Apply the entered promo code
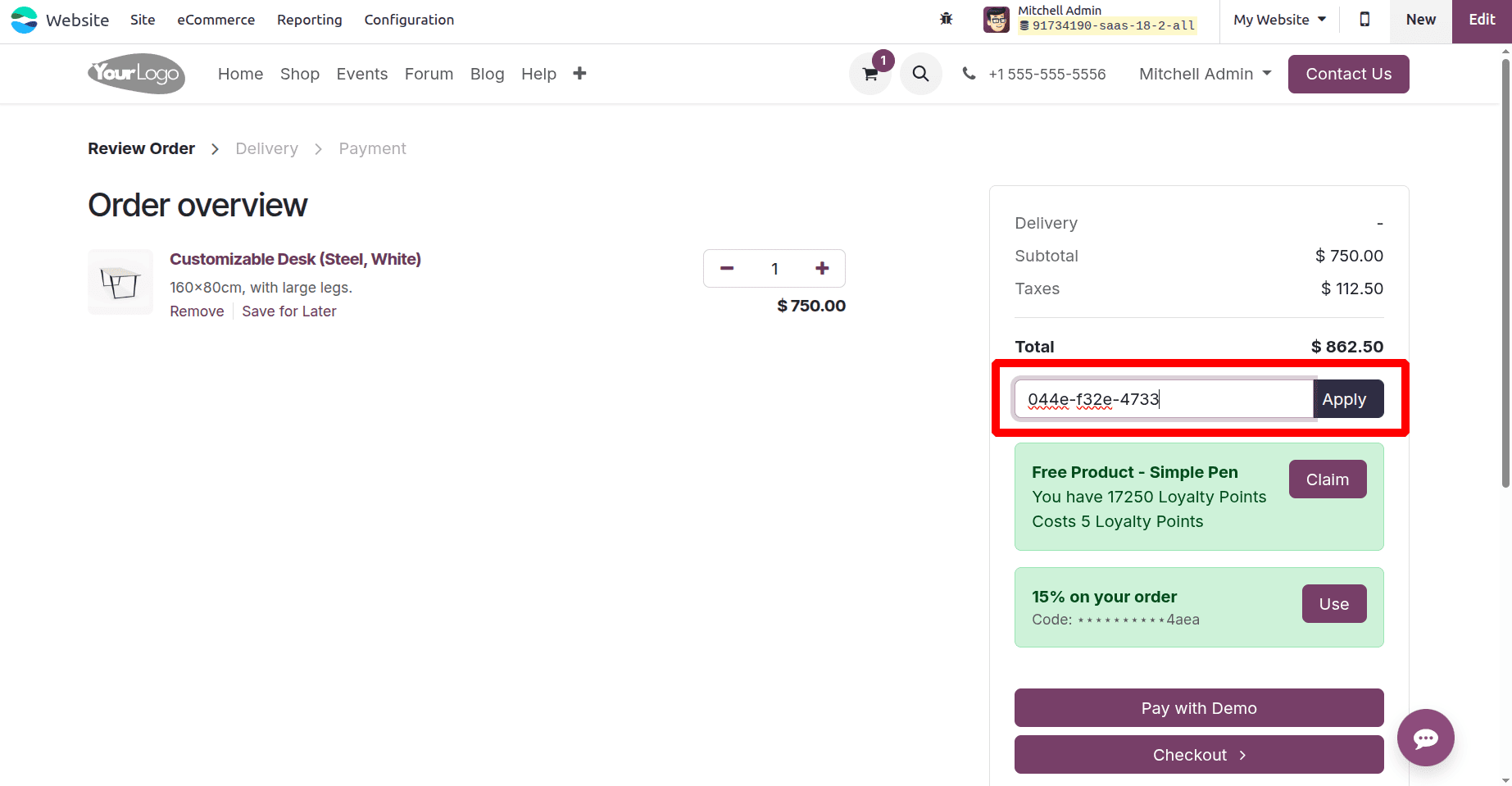The image size is (1512, 786). pyautogui.click(x=1344, y=399)
